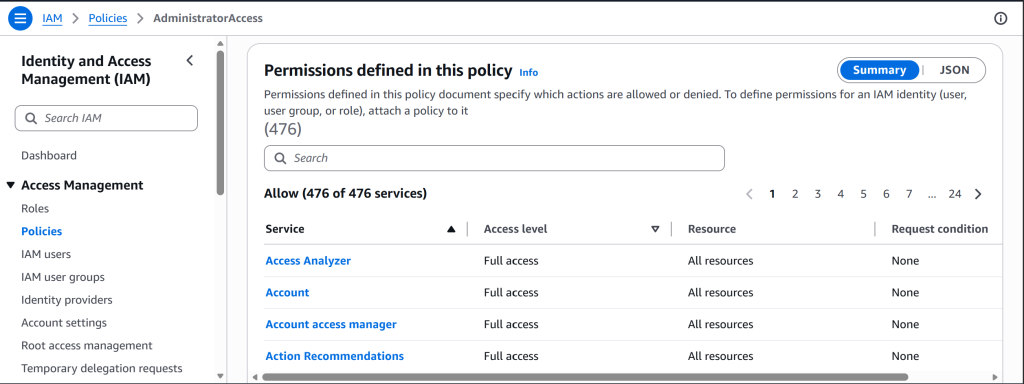This screenshot has height=384, width=1024.
Task: Go to page 2 of services
Action: [795, 194]
